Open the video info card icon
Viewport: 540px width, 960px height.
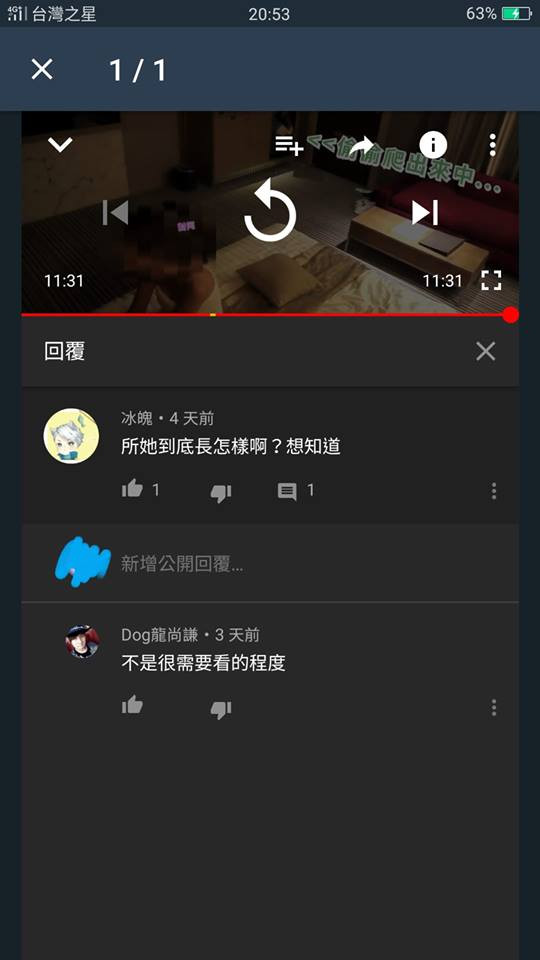point(433,145)
